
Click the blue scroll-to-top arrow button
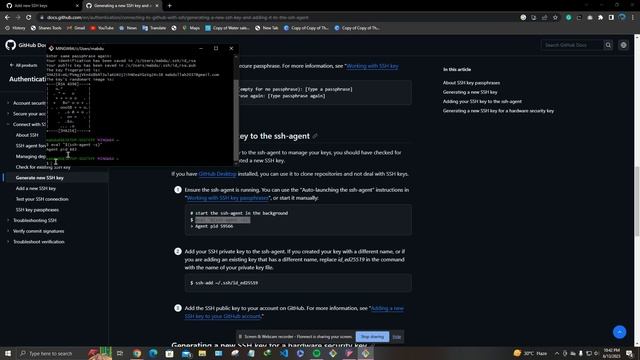pos(620,332)
